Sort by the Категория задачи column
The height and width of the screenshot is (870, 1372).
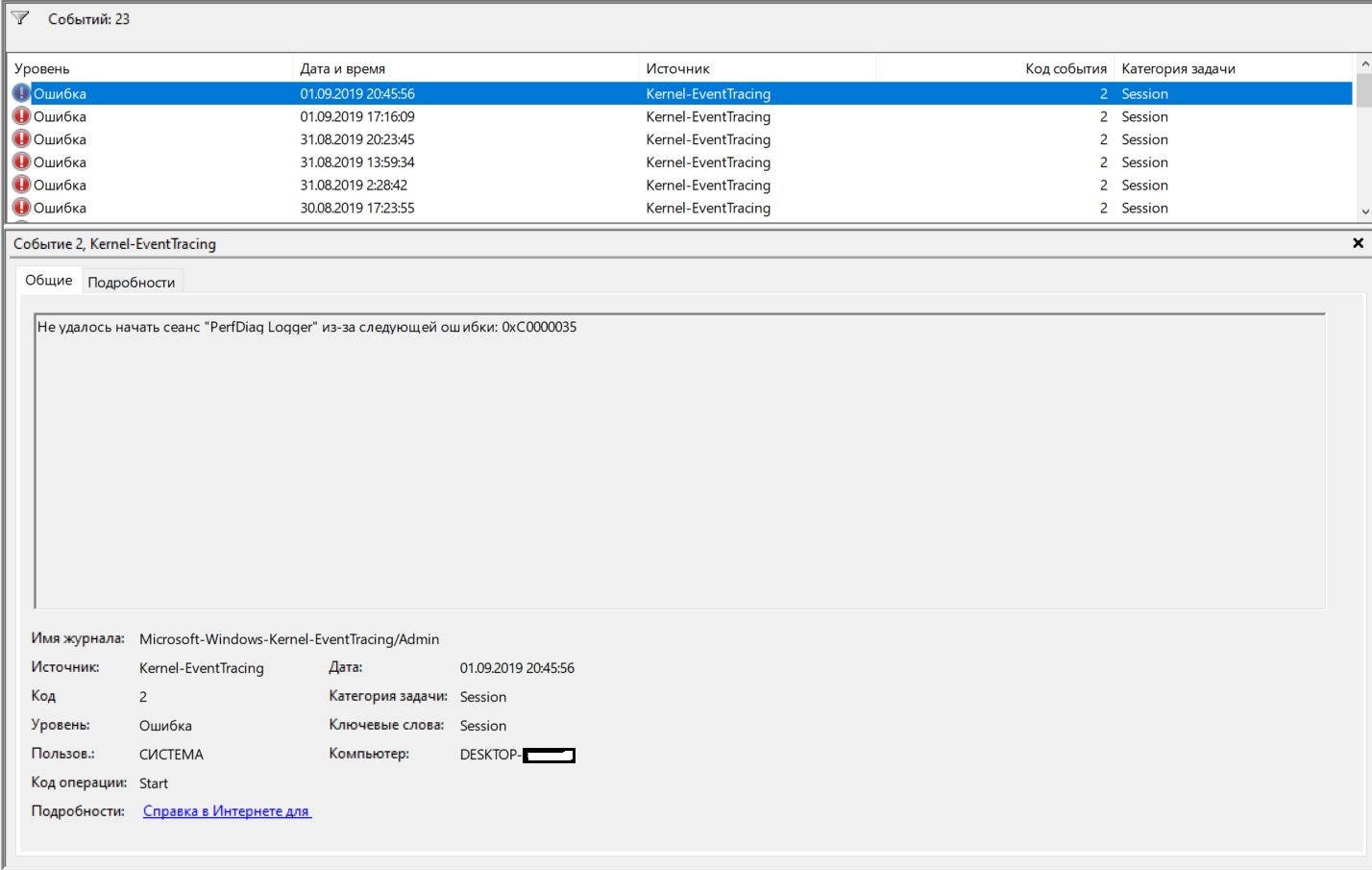[1233, 68]
